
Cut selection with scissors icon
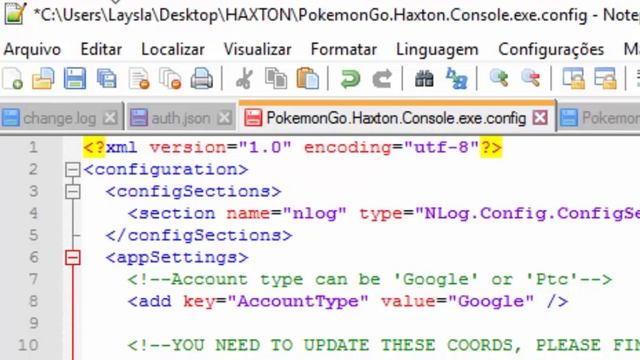244,78
